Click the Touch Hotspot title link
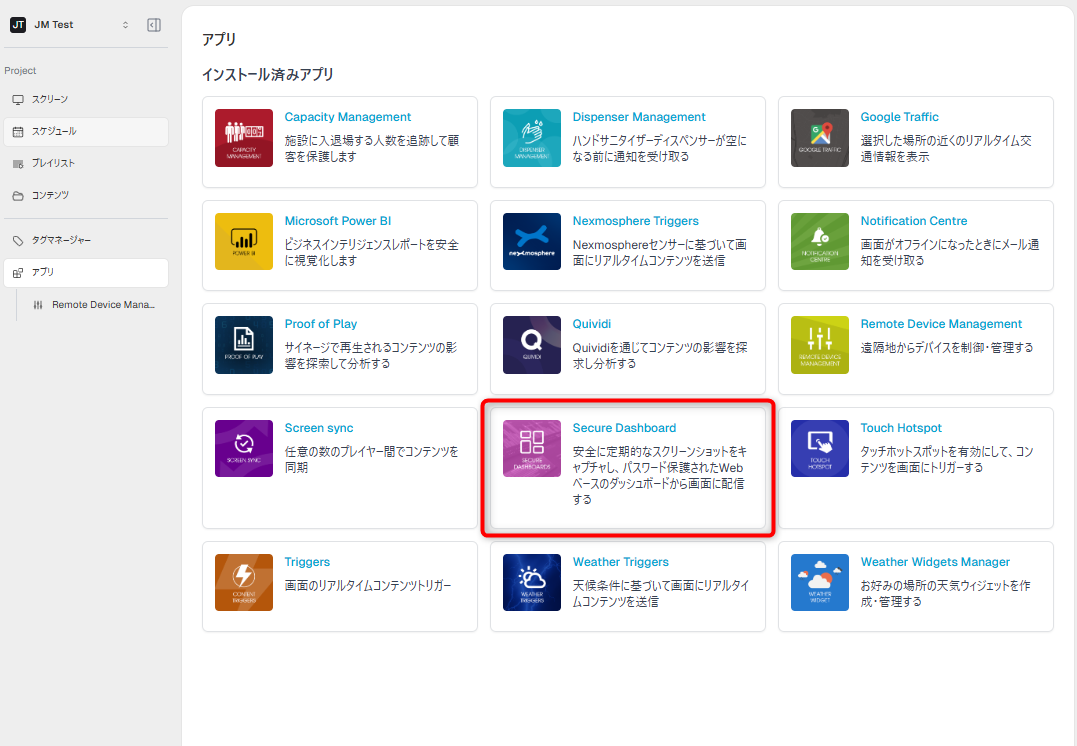The height and width of the screenshot is (746, 1077). (901, 427)
